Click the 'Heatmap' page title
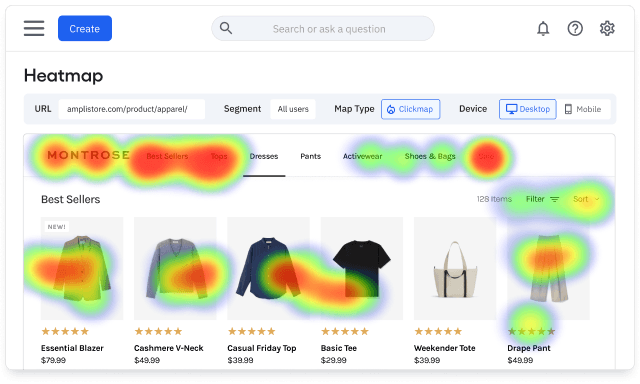 63,76
